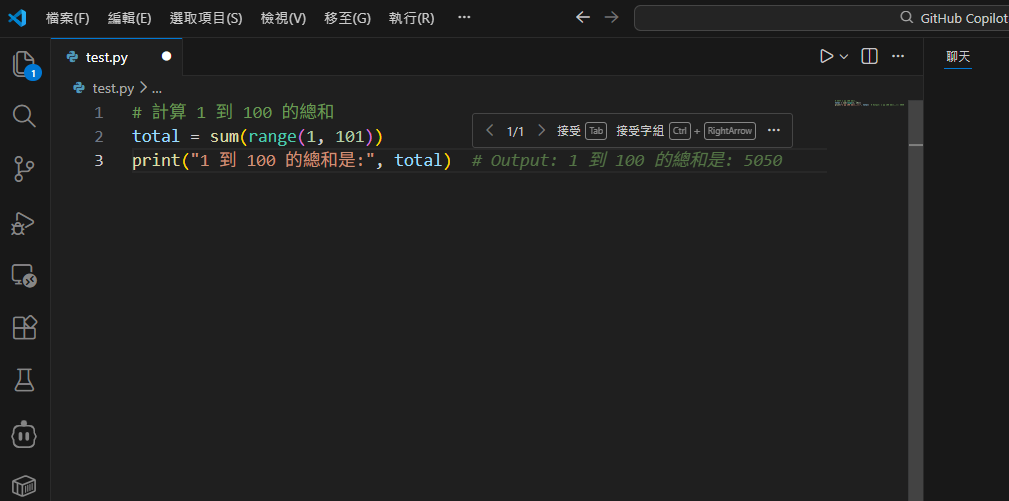Open the Source Control view icon
The height and width of the screenshot is (501, 1009).
coord(24,169)
